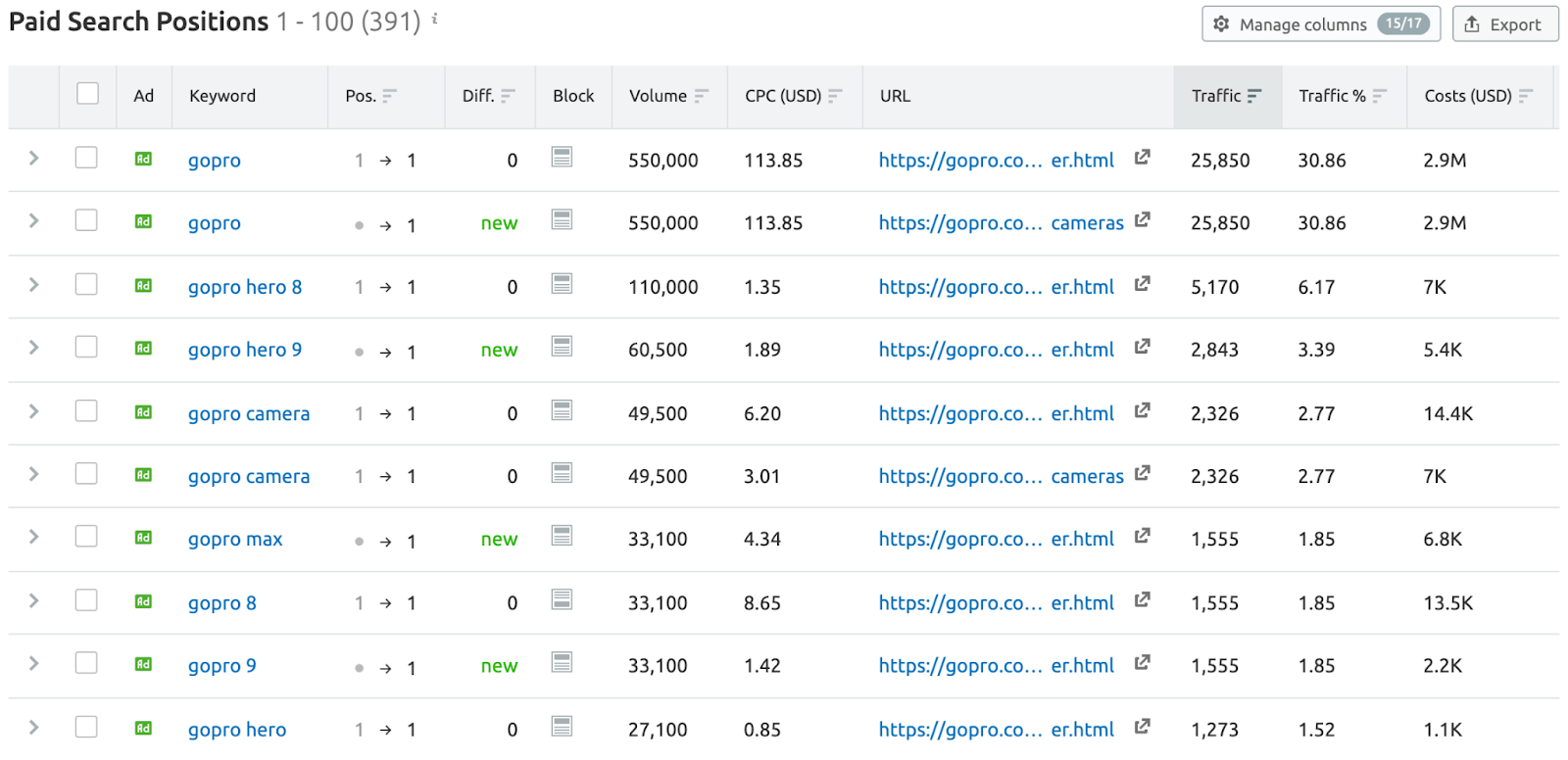The image size is (1568, 760).
Task: Sort the table by the Pos. column icon
Action: (390, 96)
